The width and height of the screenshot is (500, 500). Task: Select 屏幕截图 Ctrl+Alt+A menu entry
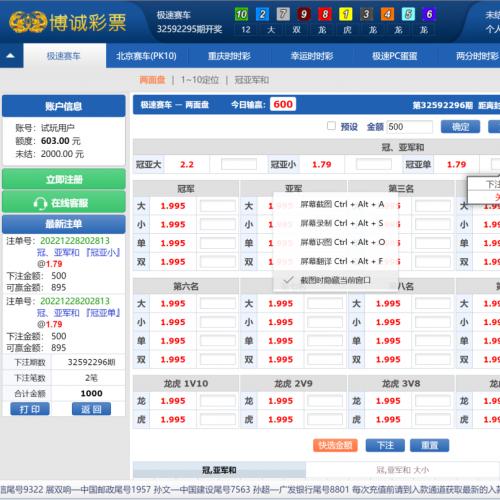point(342,204)
